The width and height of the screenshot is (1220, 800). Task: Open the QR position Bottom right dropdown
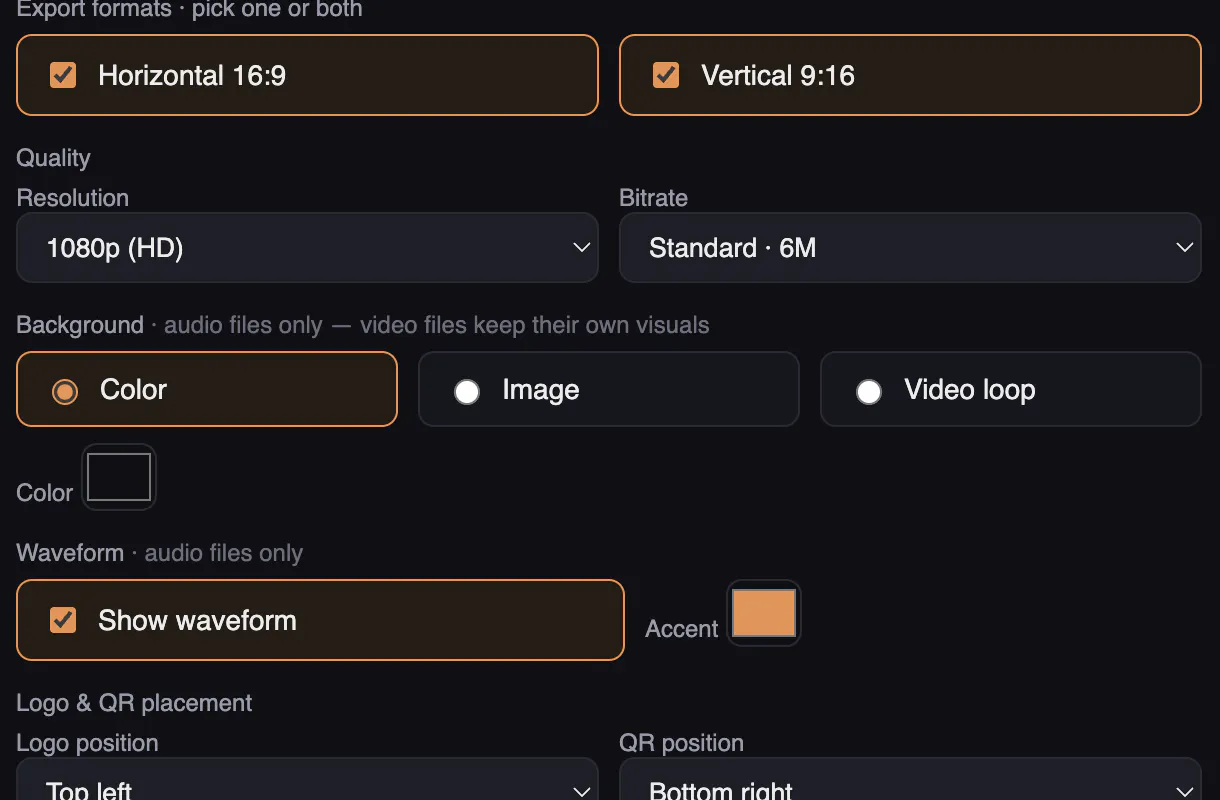coord(910,779)
